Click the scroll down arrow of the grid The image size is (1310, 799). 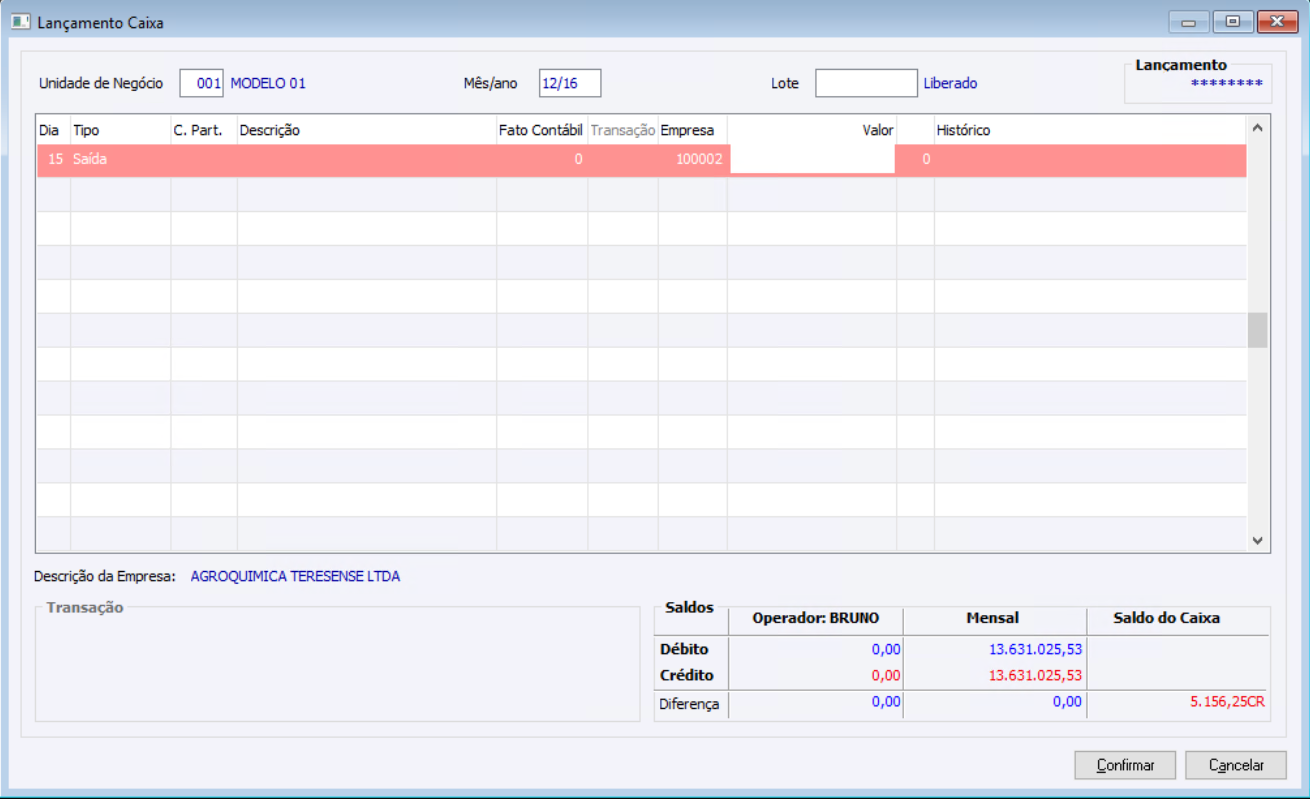1258,540
